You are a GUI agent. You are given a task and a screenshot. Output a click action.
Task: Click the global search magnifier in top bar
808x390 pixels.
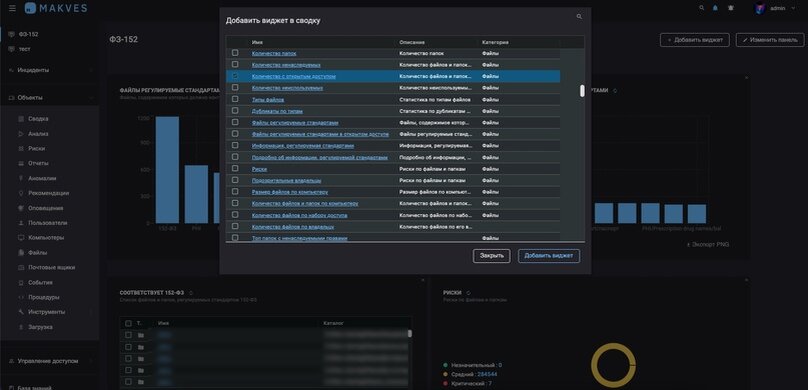701,8
